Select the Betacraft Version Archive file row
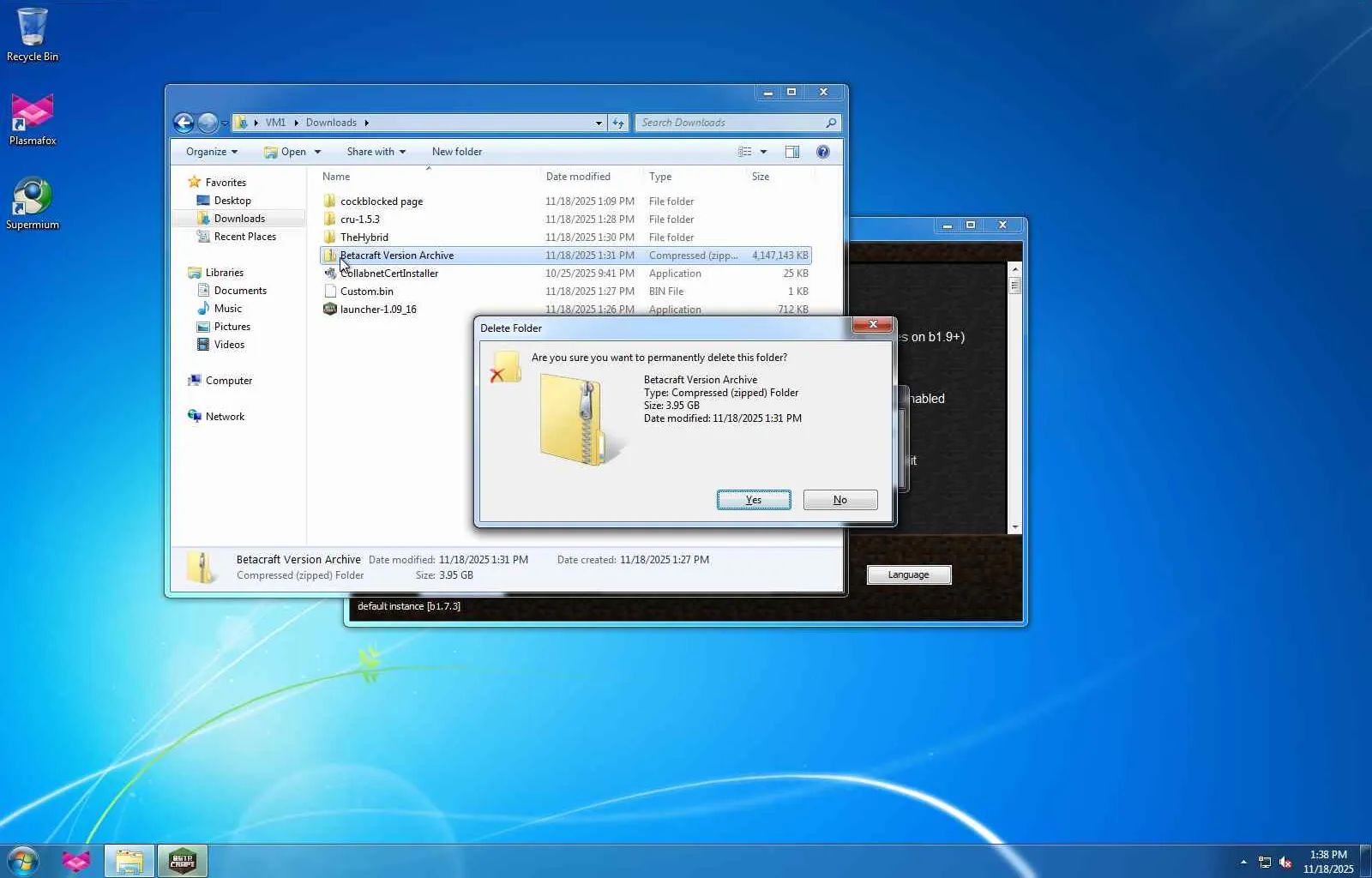The height and width of the screenshot is (878, 1372). pyautogui.click(x=565, y=256)
